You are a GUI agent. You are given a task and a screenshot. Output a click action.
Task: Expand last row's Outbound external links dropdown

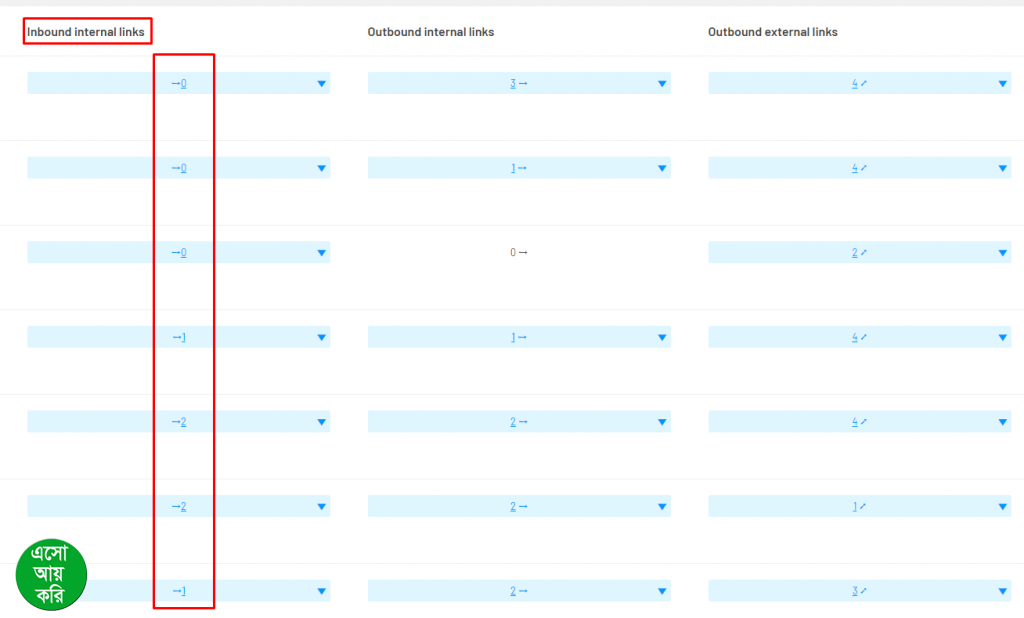(x=1002, y=591)
